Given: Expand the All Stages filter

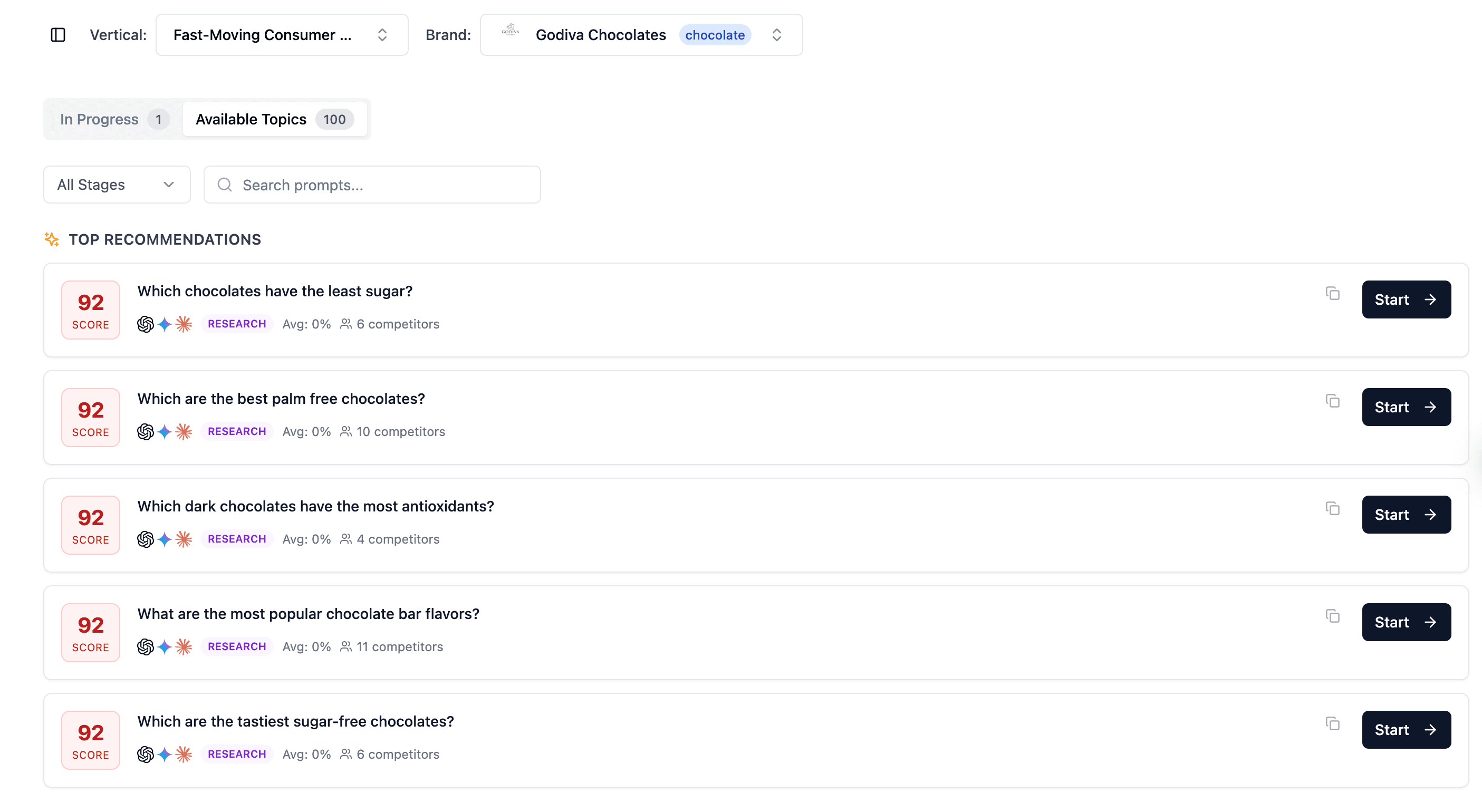Looking at the screenshot, I should pos(116,185).
